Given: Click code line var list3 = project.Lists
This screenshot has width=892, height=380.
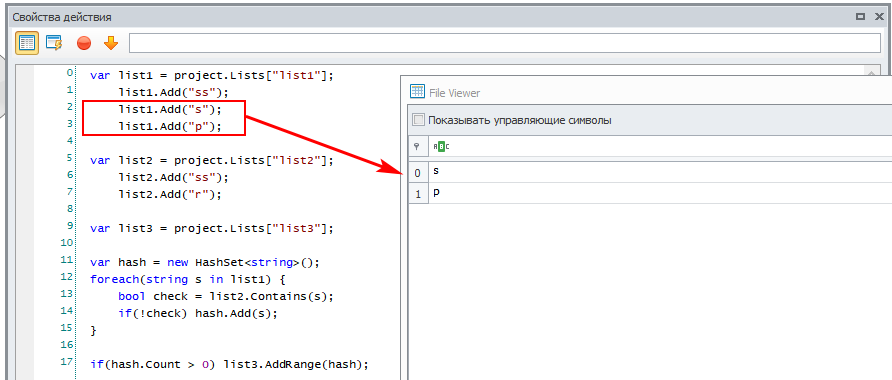Looking at the screenshot, I should 212,229.
